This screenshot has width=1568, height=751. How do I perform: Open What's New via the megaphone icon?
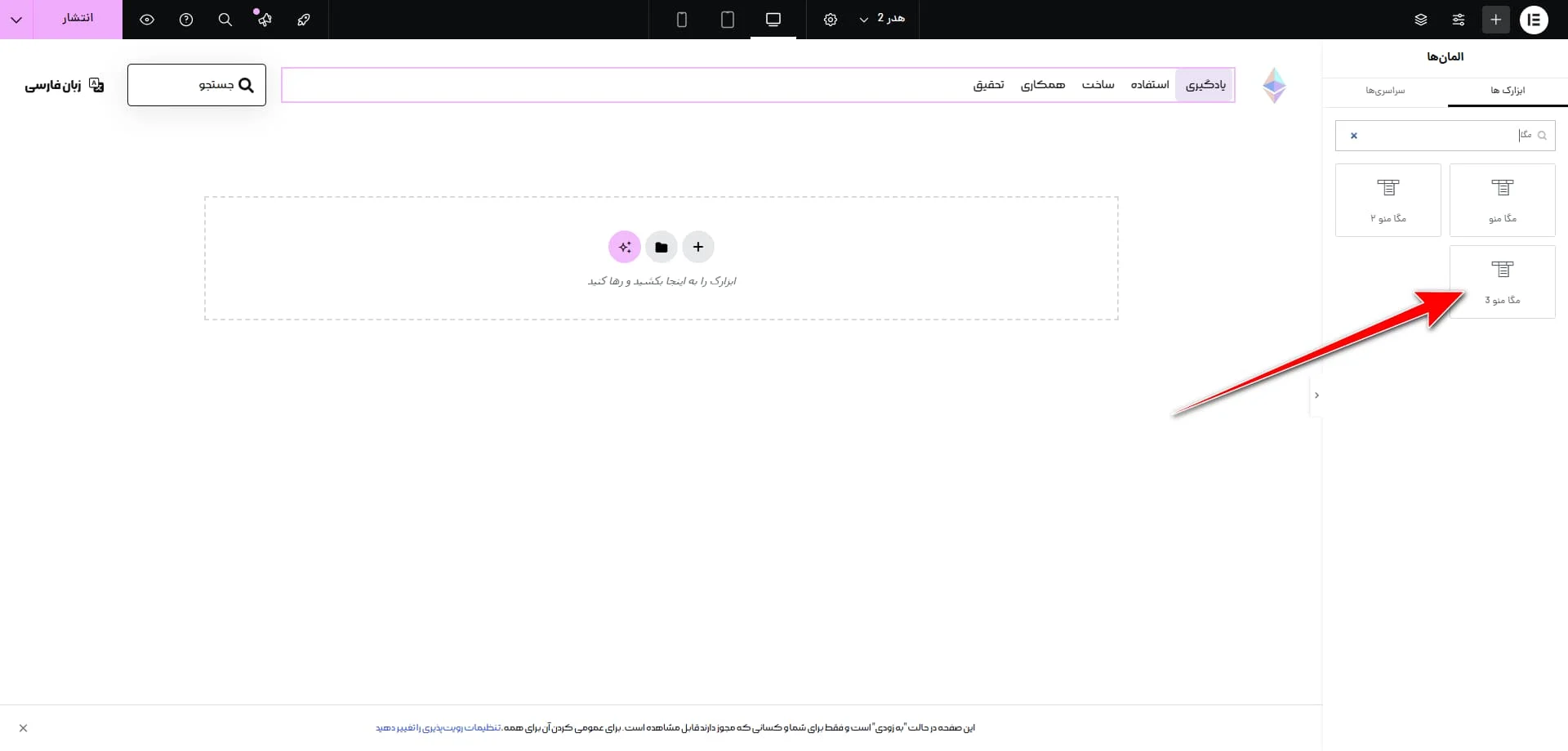[x=265, y=20]
